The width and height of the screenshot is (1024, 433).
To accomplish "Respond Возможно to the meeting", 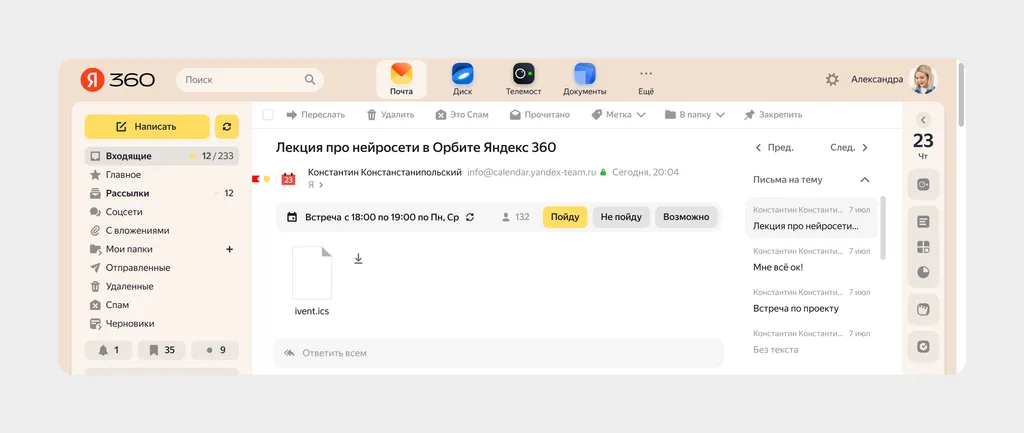I will click(x=686, y=217).
